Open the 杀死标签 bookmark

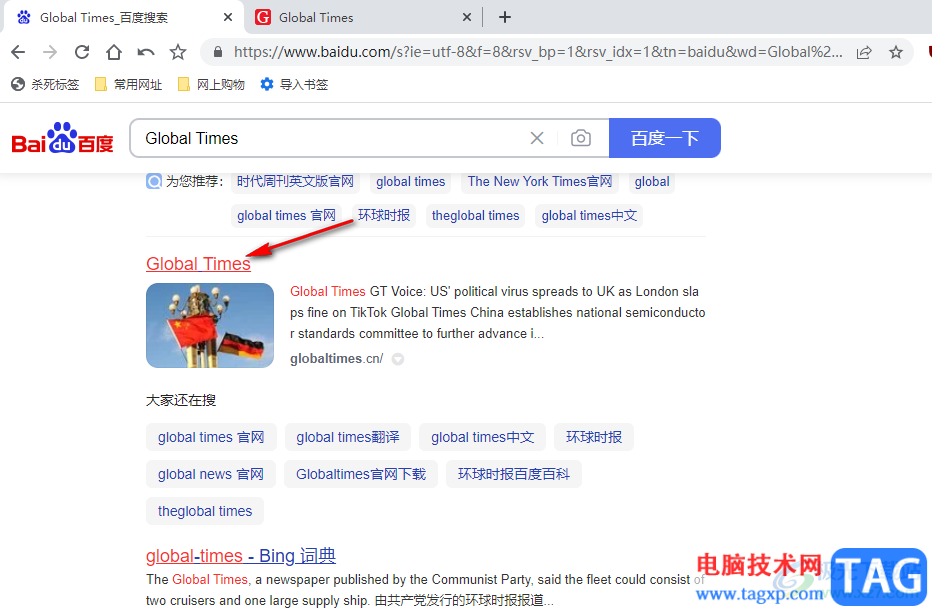(45, 84)
